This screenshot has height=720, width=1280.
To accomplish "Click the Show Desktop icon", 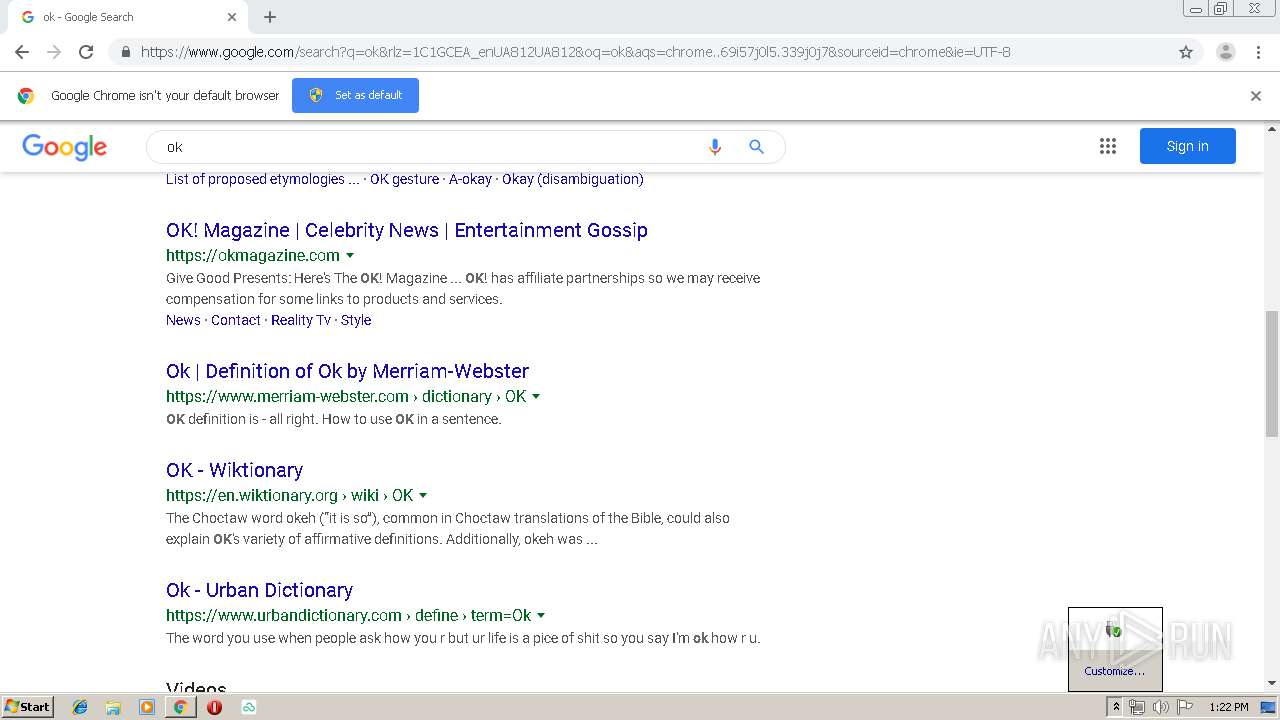I will tap(1269, 707).
